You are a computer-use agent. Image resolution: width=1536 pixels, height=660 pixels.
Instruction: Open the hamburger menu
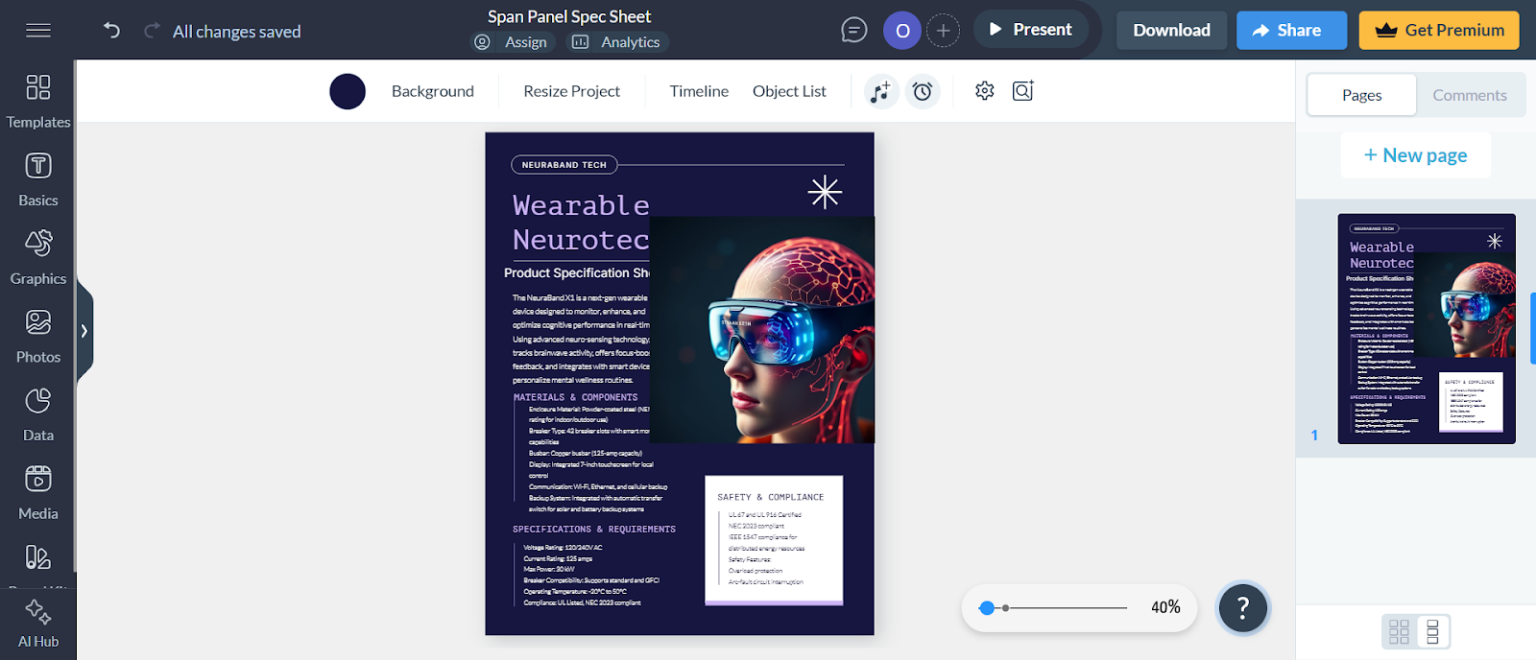point(38,30)
